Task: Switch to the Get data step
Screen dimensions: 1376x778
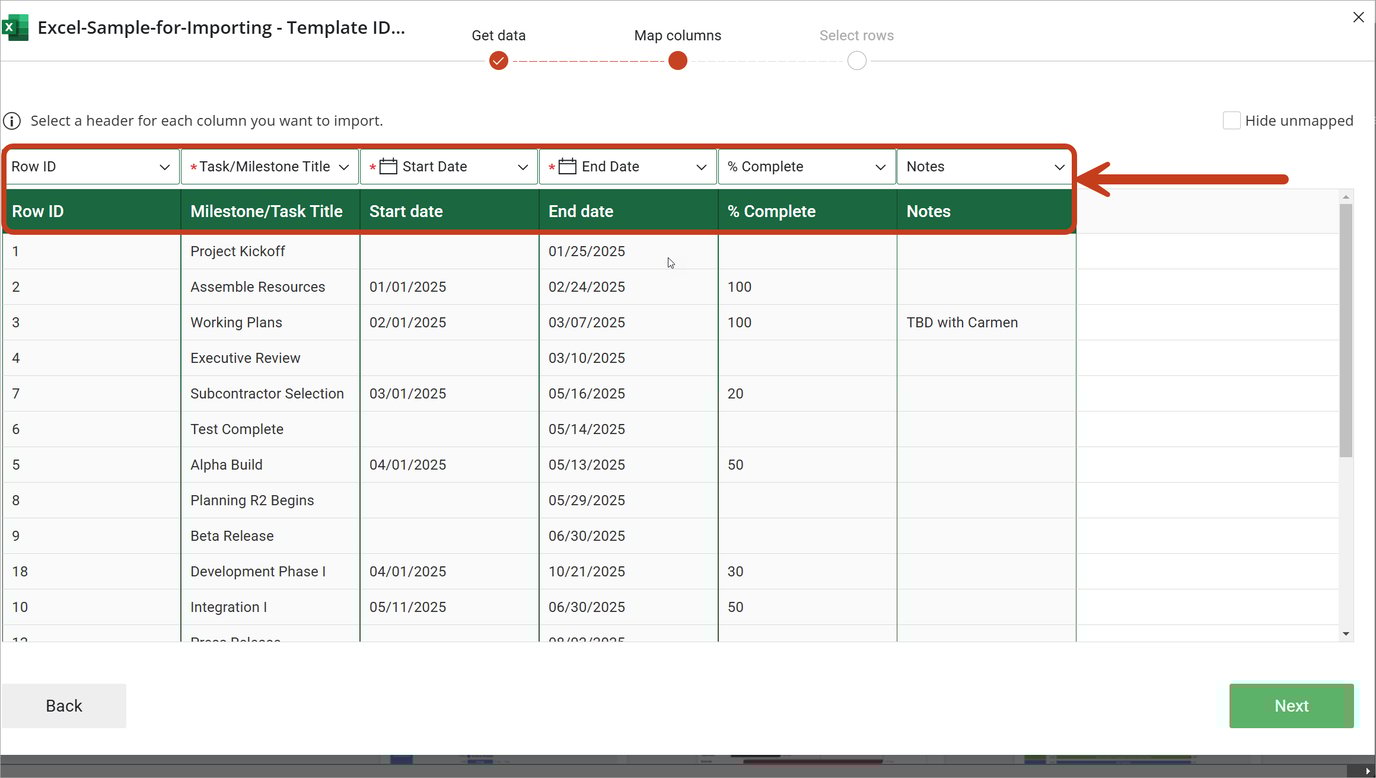Action: pos(498,35)
